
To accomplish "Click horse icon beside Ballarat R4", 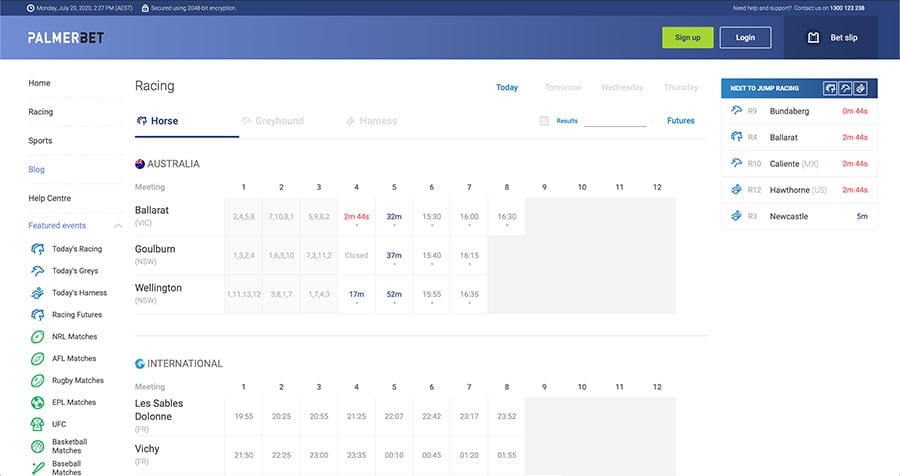I will [x=736, y=137].
